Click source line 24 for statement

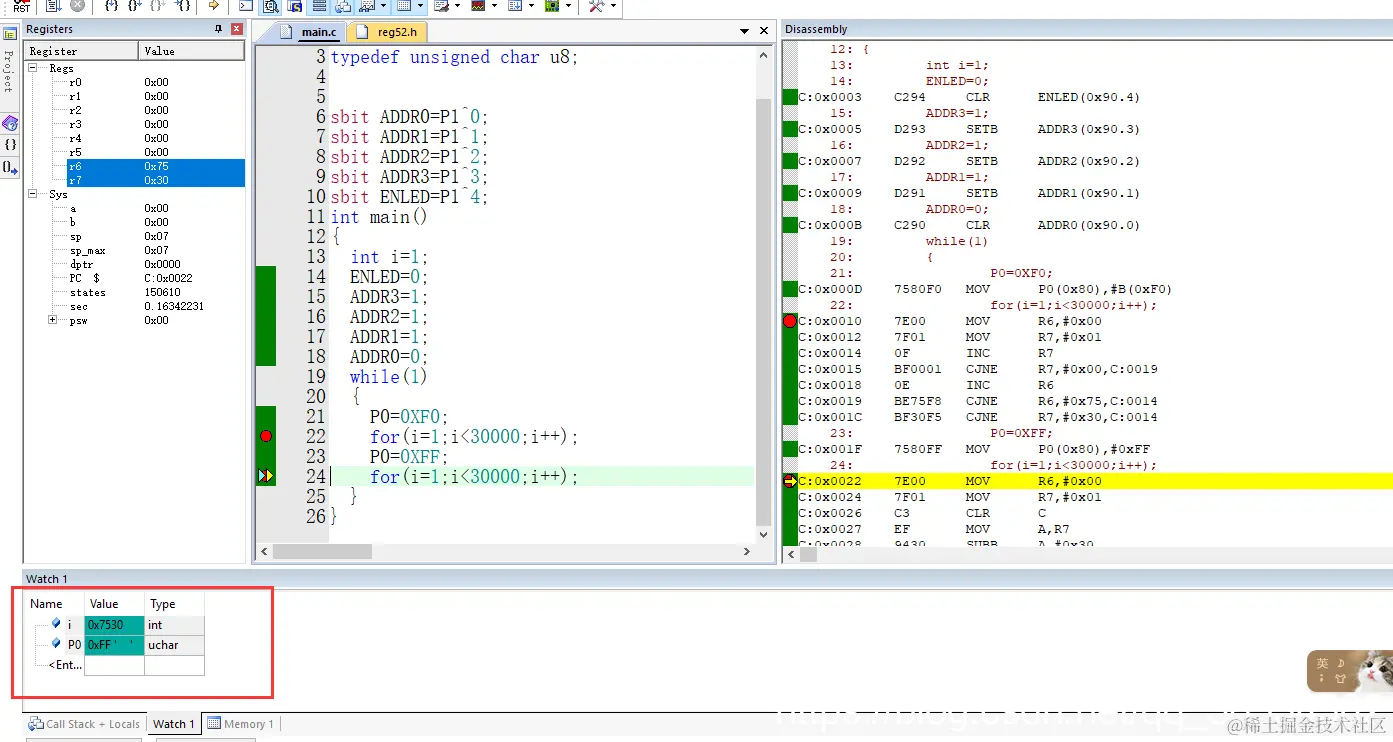[x=474, y=476]
